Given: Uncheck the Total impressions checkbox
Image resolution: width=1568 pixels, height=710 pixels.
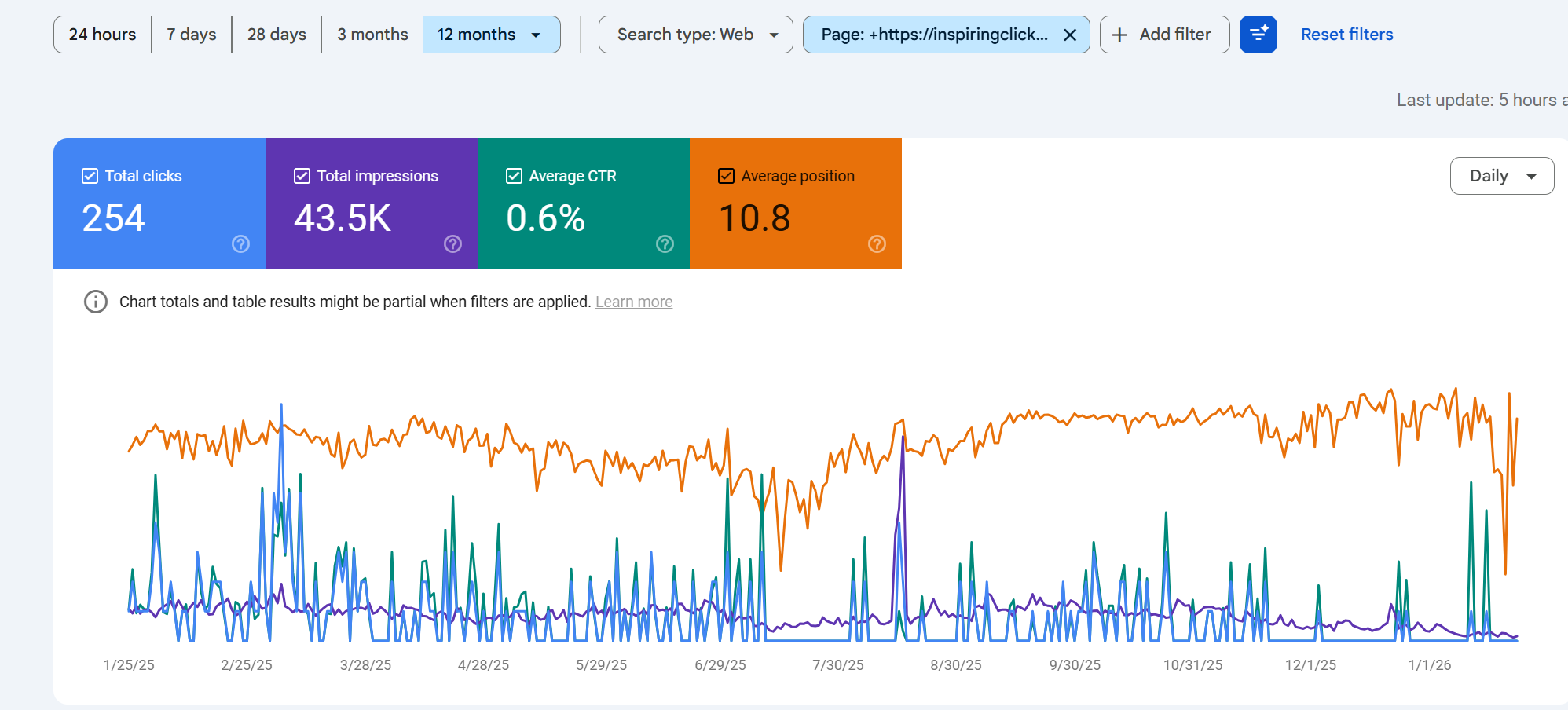Looking at the screenshot, I should [301, 175].
